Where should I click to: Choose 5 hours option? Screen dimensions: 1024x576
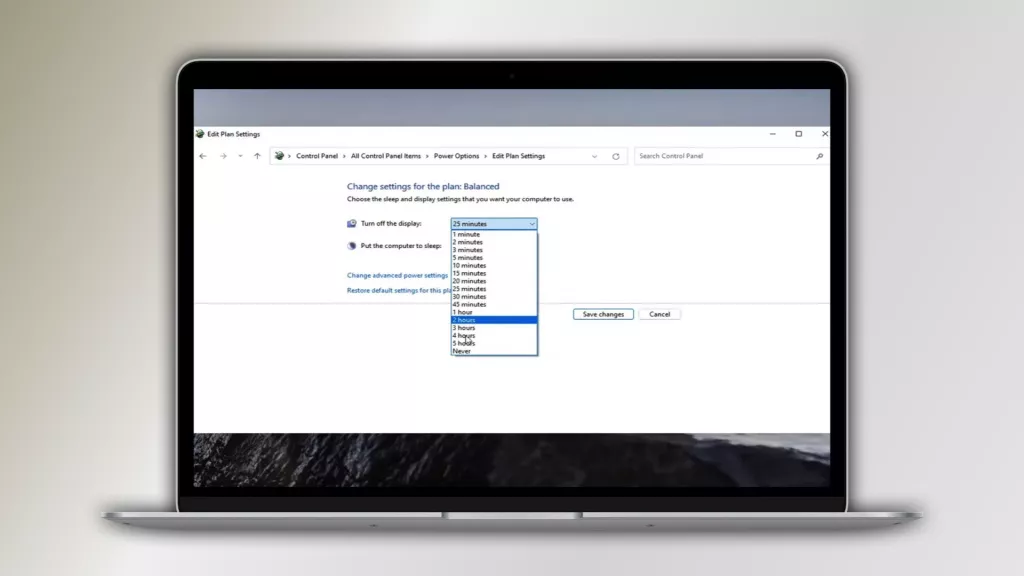494,344
